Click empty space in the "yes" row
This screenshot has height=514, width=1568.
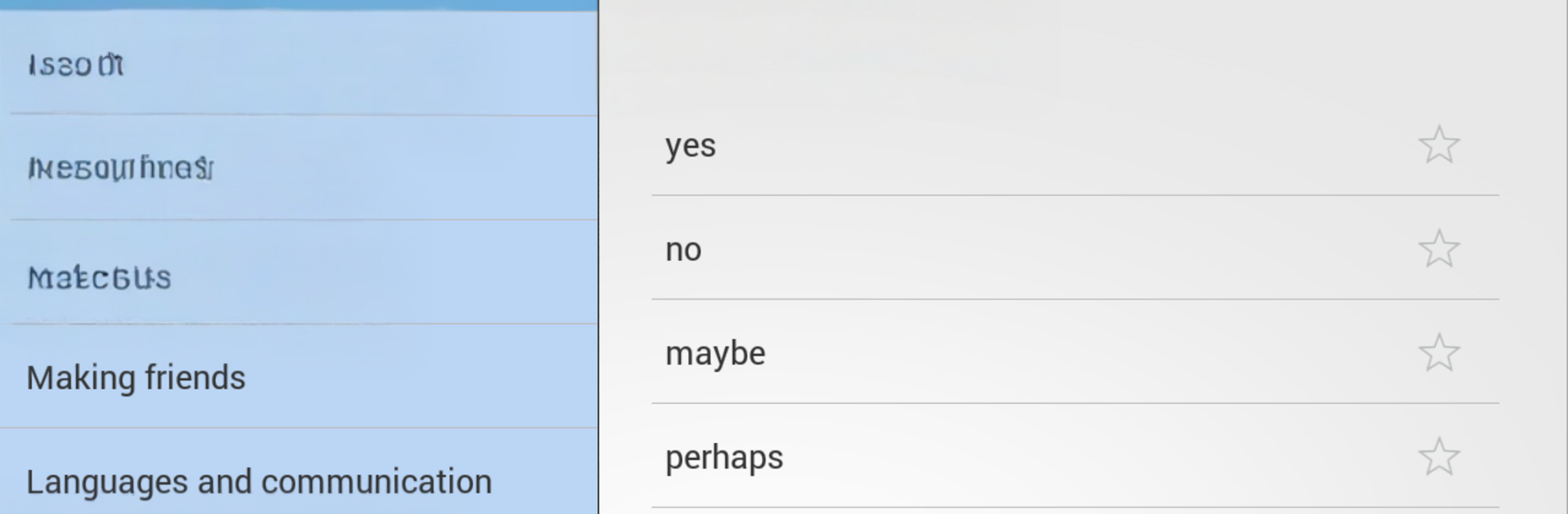tap(1062, 146)
